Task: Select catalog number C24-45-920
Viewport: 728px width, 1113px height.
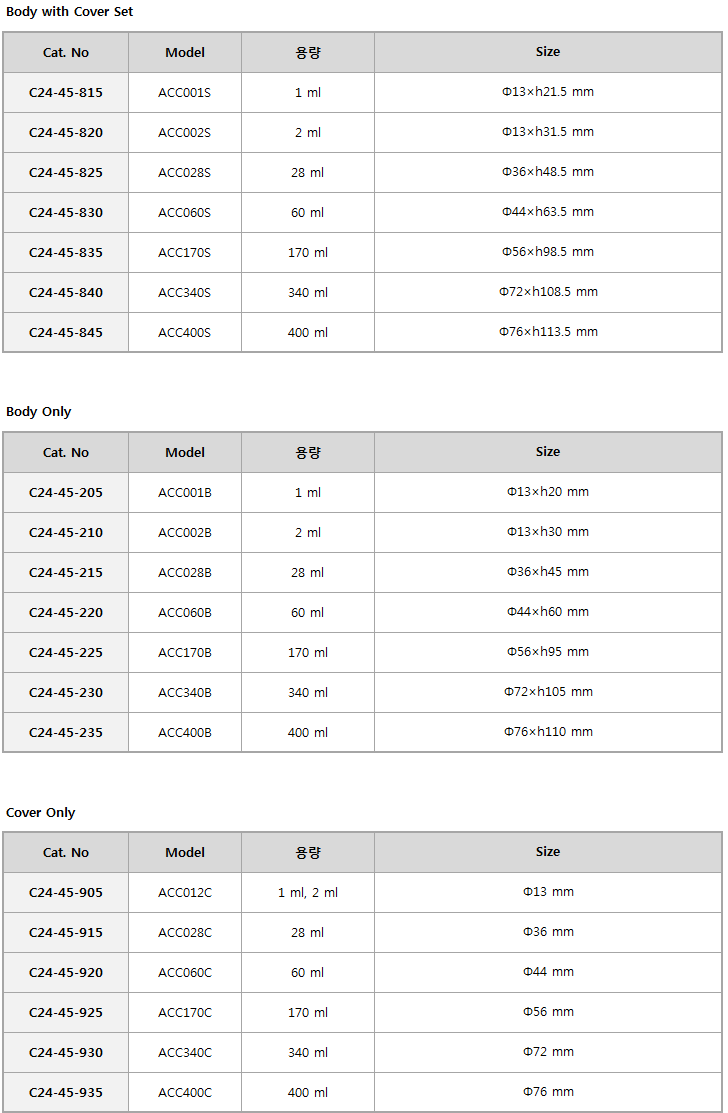Action: (65, 972)
